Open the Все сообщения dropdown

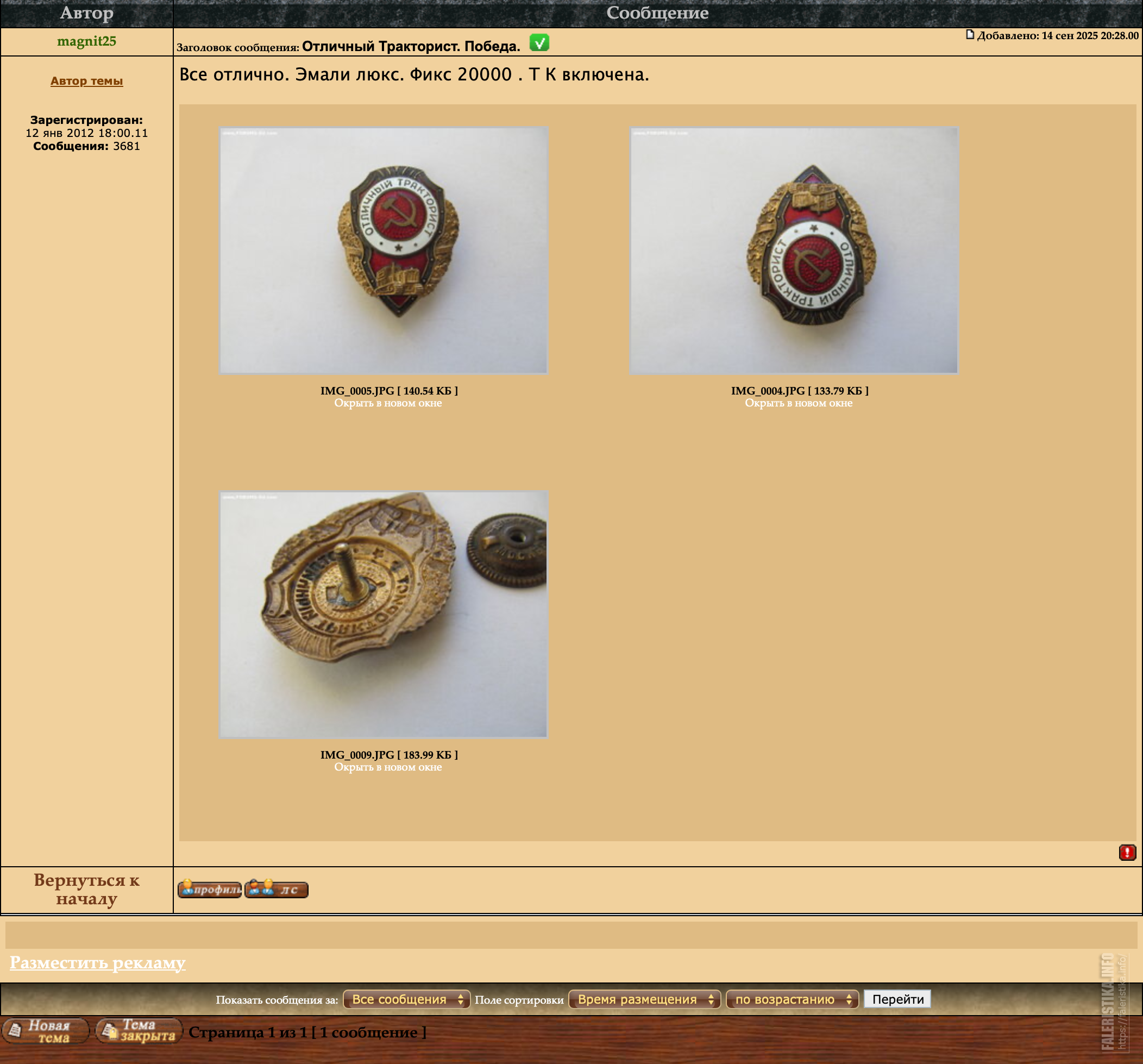406,999
